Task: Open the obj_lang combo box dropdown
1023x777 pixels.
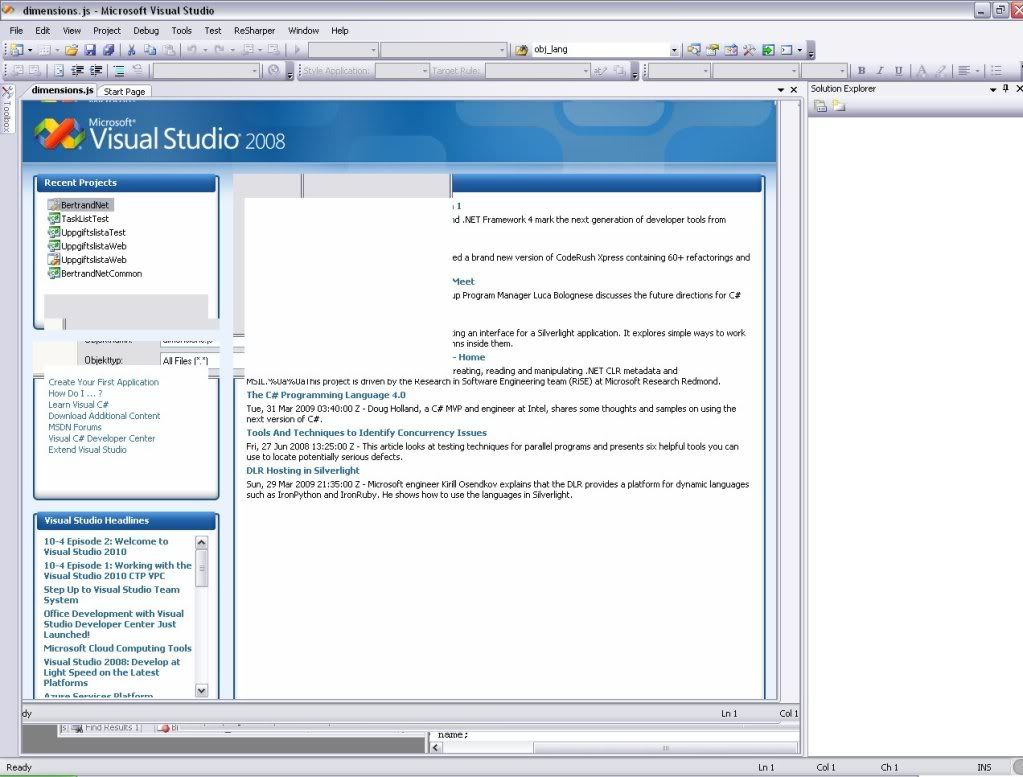Action: click(x=676, y=48)
